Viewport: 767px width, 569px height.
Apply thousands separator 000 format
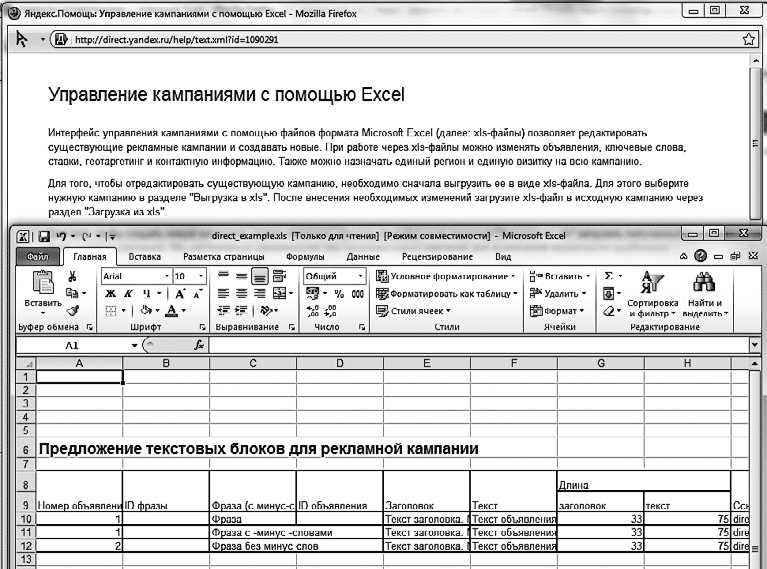click(x=358, y=294)
